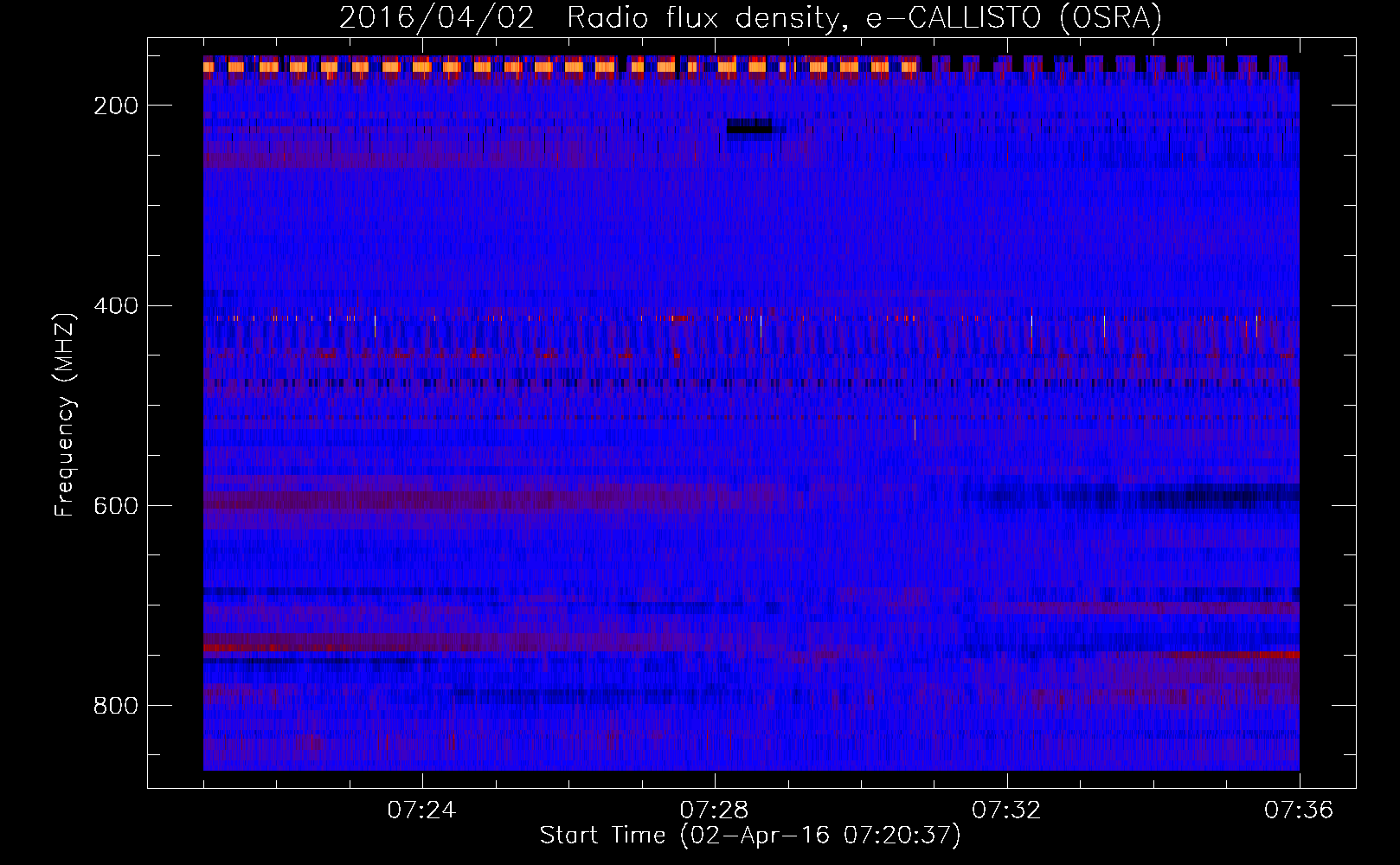
Task: Click the 07:24 time tick label
Action: pos(421,811)
